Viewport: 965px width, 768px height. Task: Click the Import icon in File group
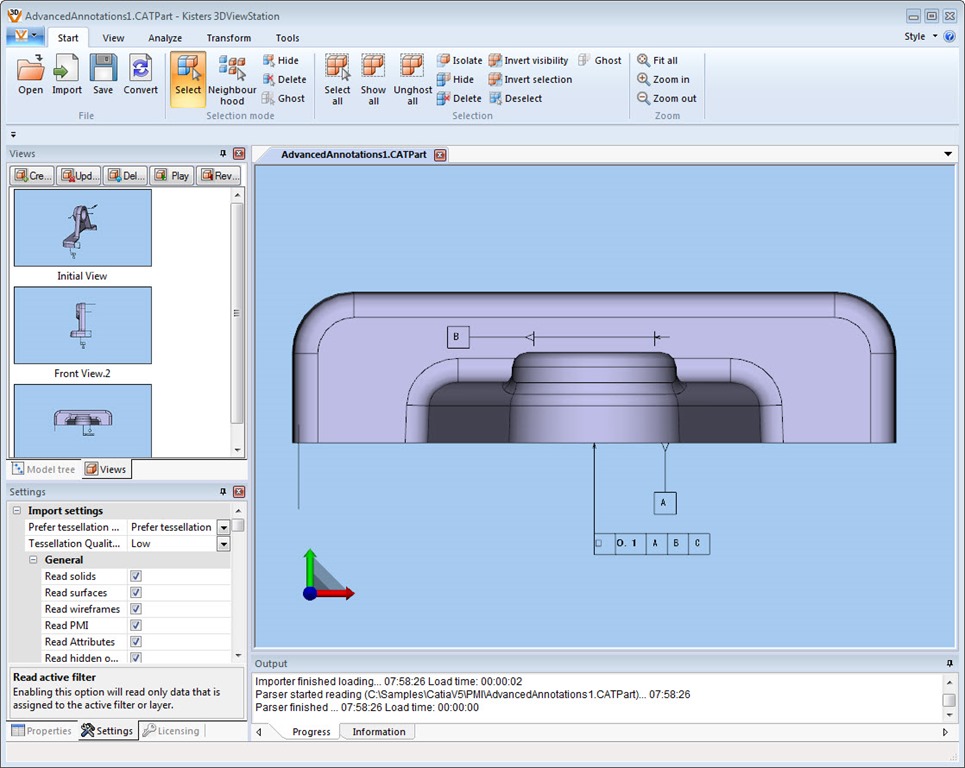coord(66,74)
